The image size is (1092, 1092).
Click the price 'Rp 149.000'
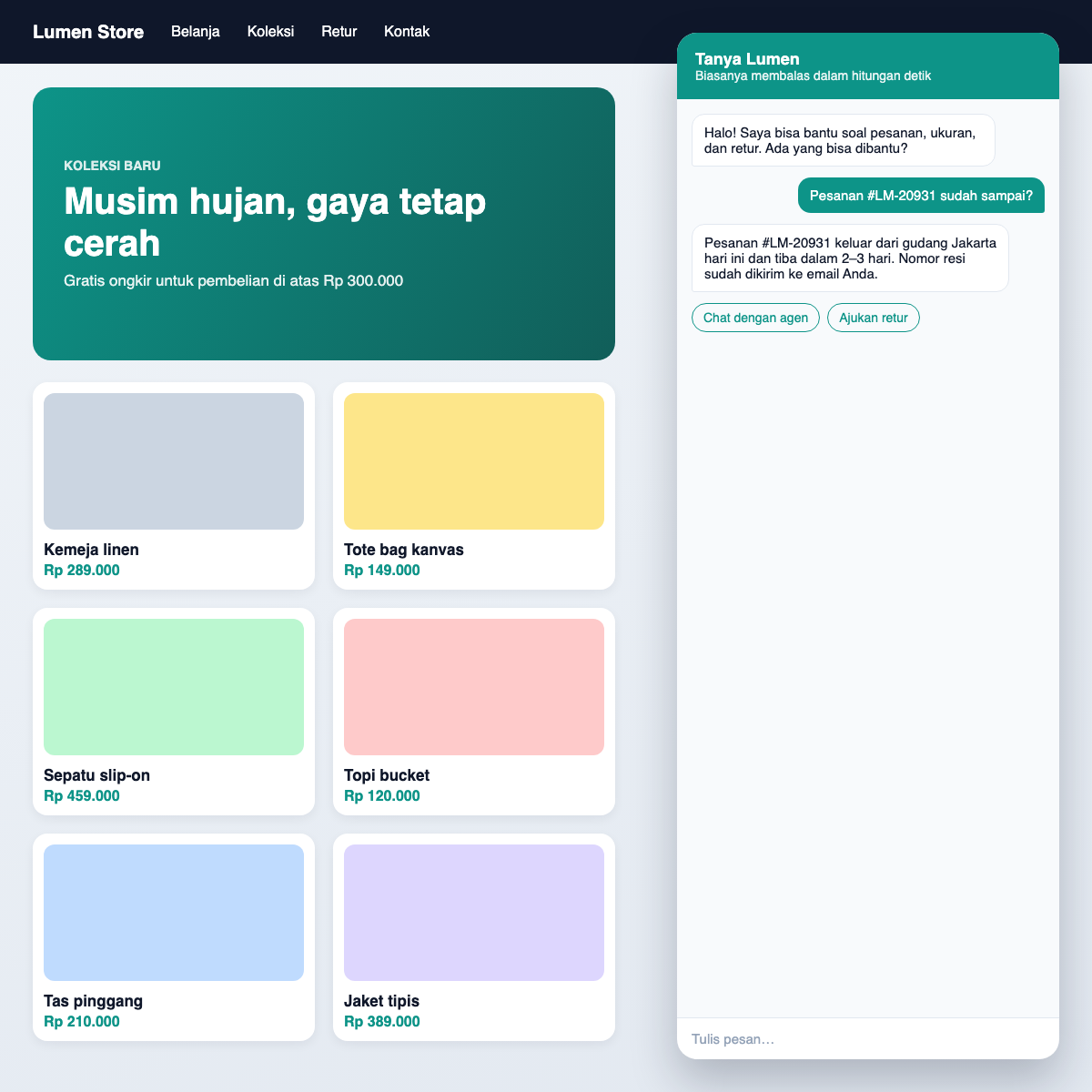[x=382, y=571]
